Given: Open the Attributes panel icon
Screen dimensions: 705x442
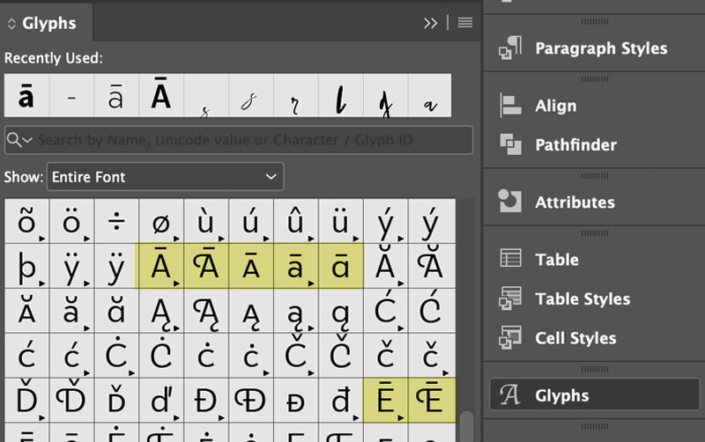Looking at the screenshot, I should [x=511, y=202].
